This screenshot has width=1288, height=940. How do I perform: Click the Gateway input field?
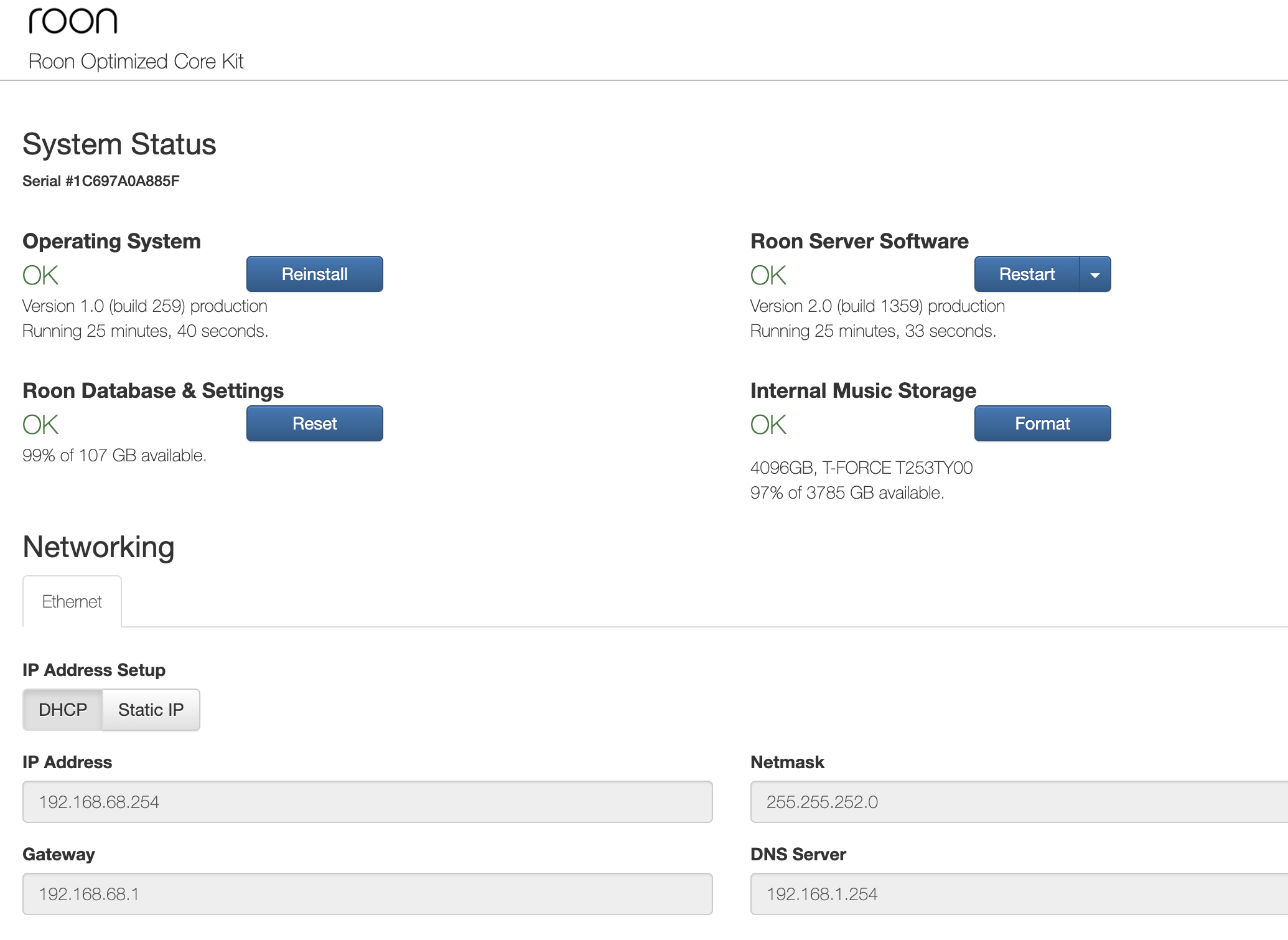367,894
